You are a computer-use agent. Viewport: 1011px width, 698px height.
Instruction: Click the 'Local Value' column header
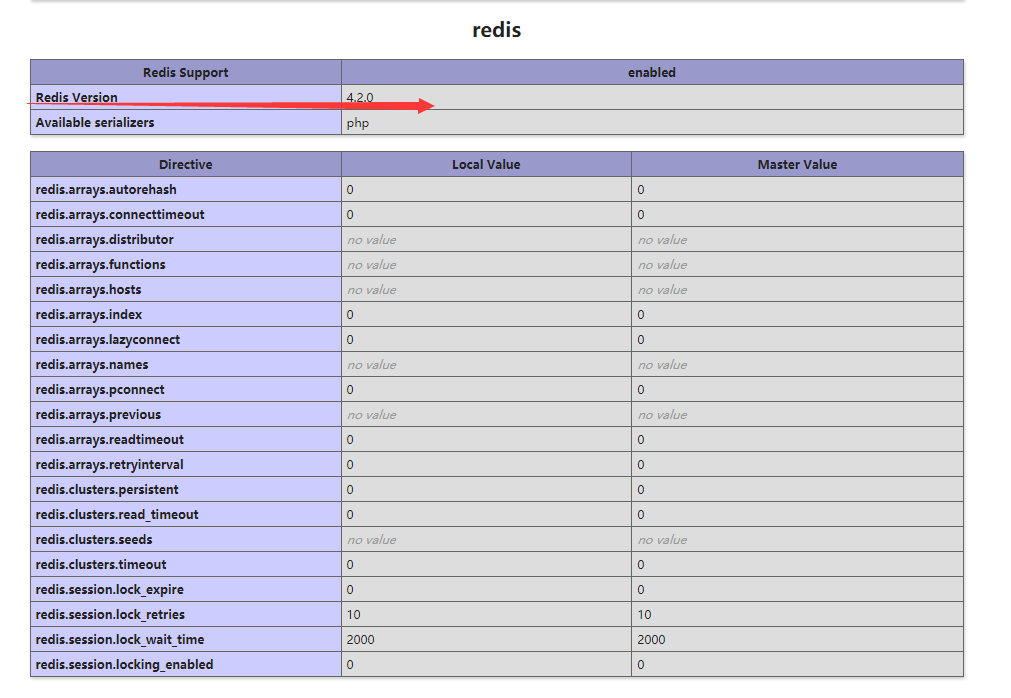[x=486, y=164]
